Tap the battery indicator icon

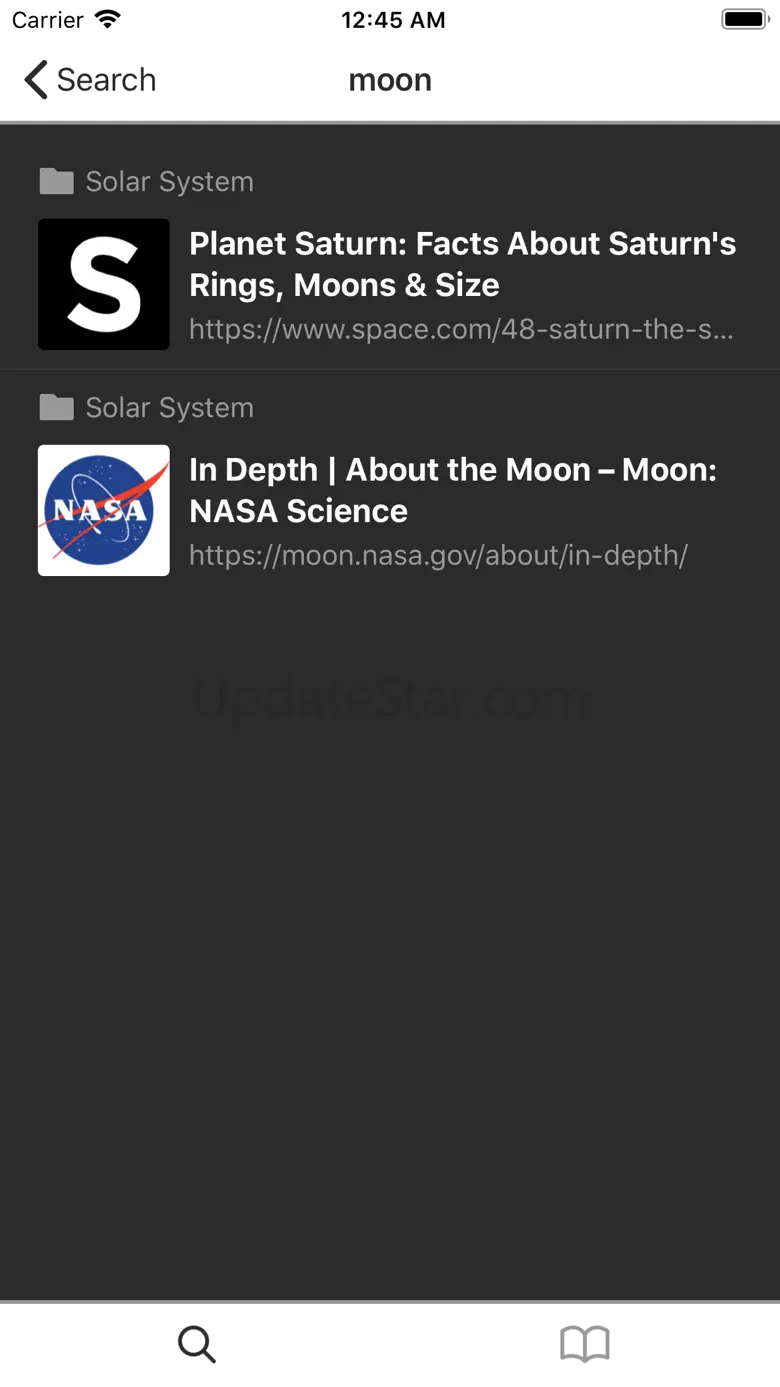click(744, 20)
